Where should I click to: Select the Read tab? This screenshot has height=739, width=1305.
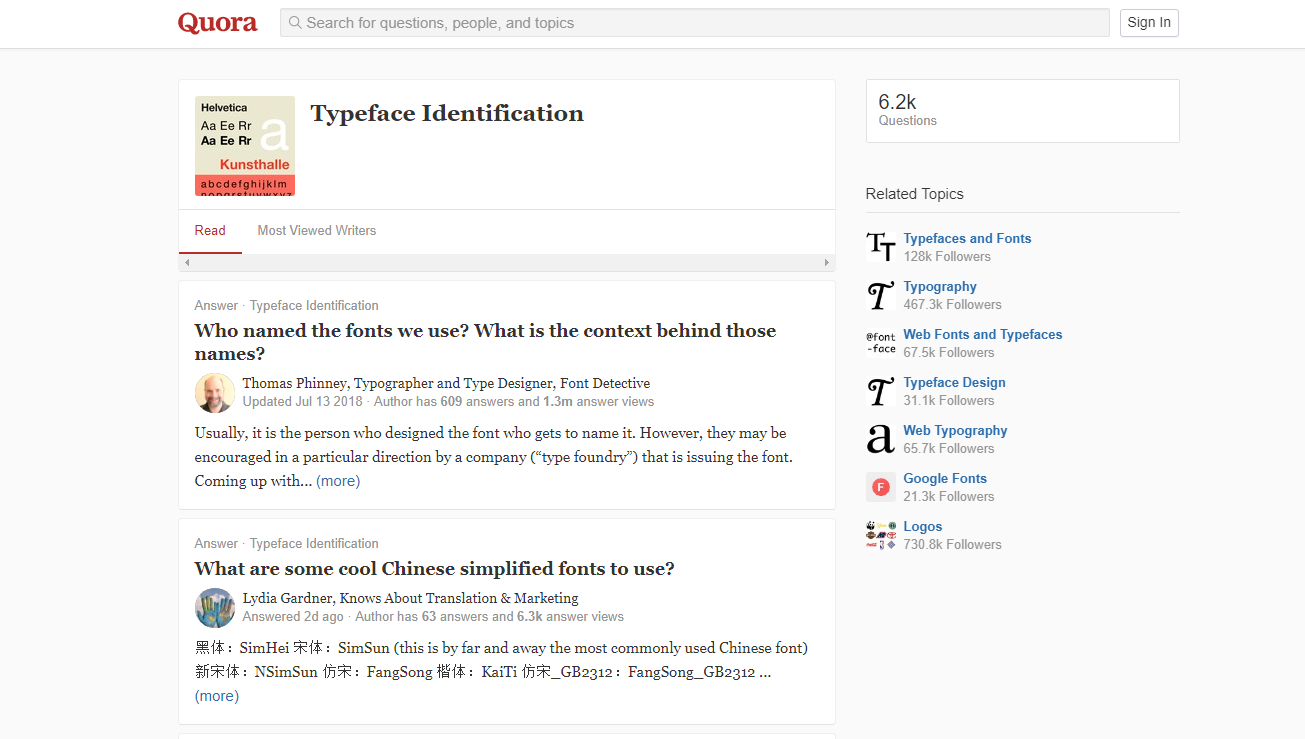pos(210,231)
